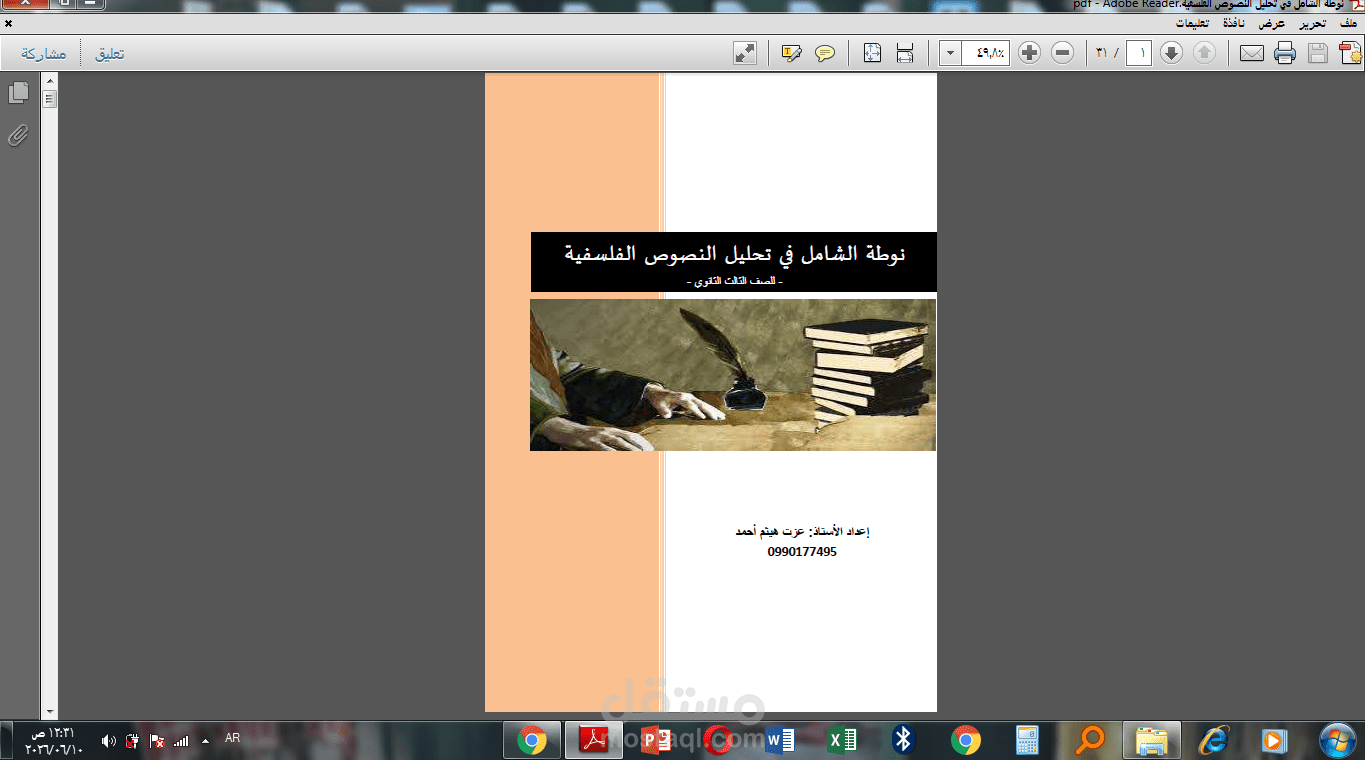Click the author line إعداد الأستاذ
The height and width of the screenshot is (768, 1366).
[x=802, y=531]
